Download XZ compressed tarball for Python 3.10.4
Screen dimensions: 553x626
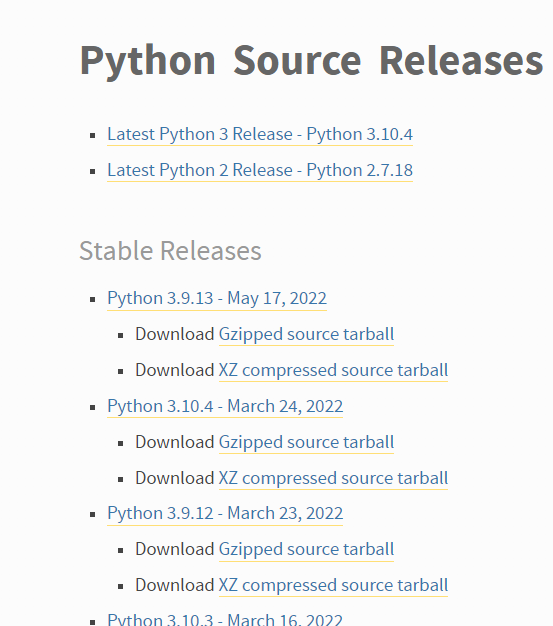(333, 478)
